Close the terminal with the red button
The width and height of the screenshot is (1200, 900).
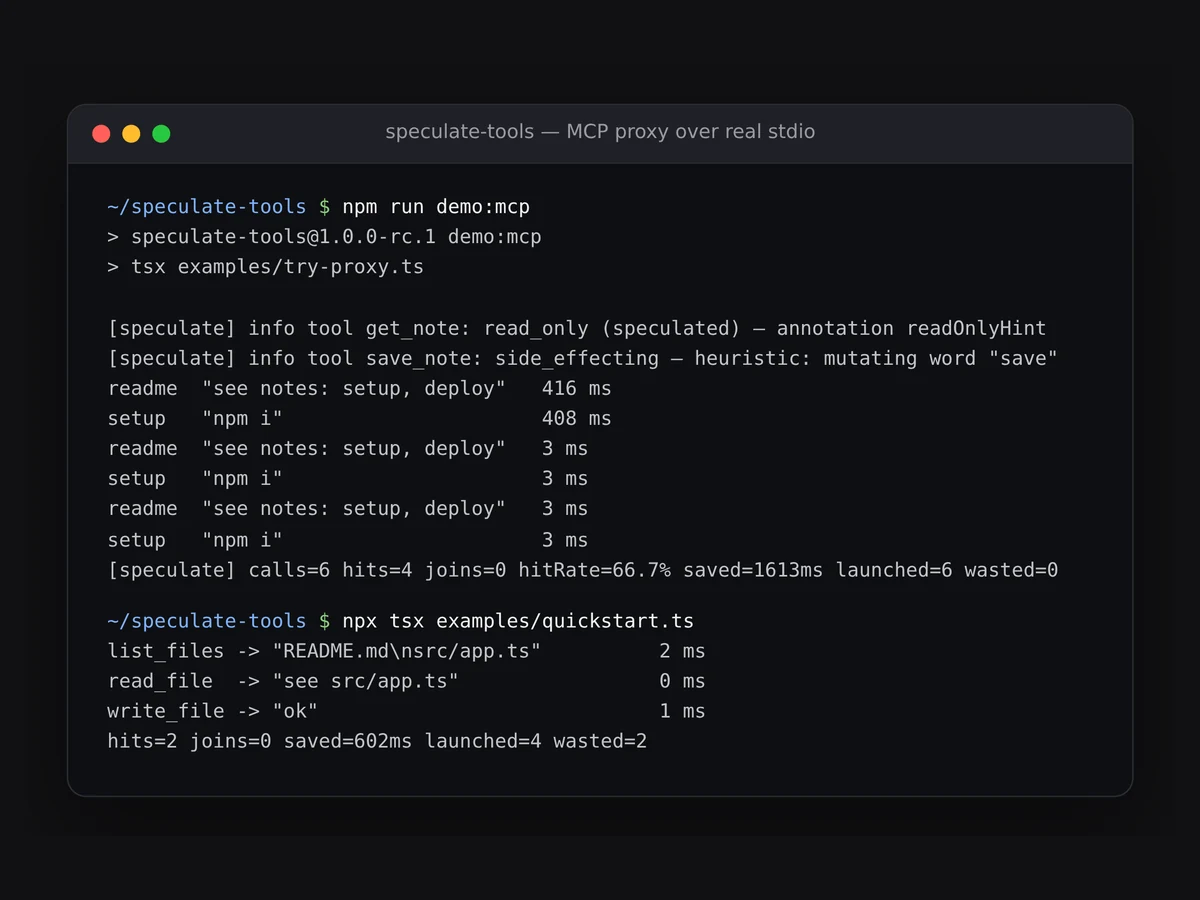pos(101,133)
